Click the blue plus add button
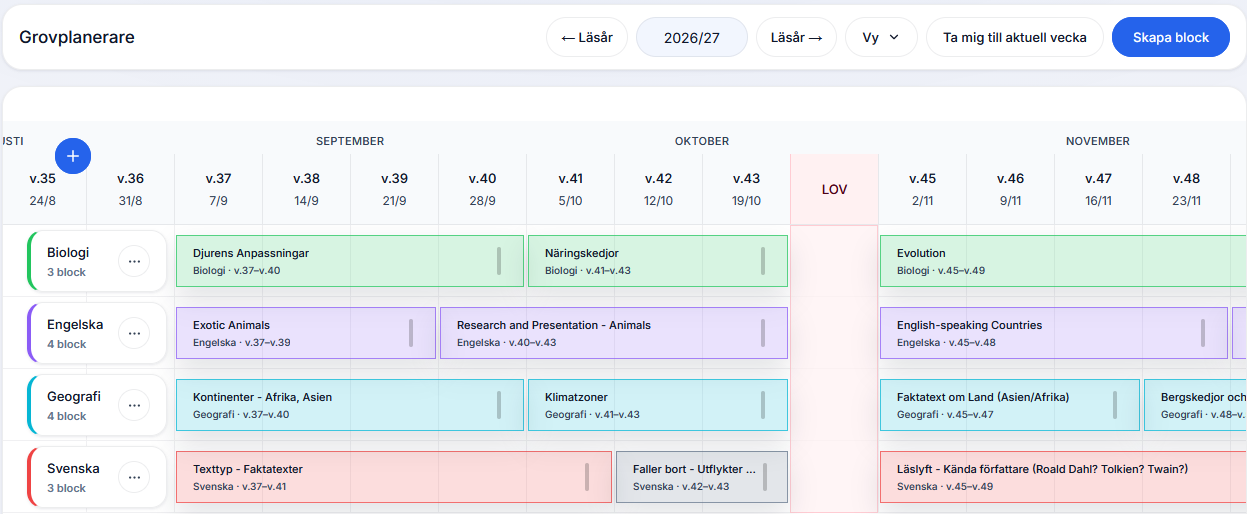The height and width of the screenshot is (514, 1247). tap(73, 155)
